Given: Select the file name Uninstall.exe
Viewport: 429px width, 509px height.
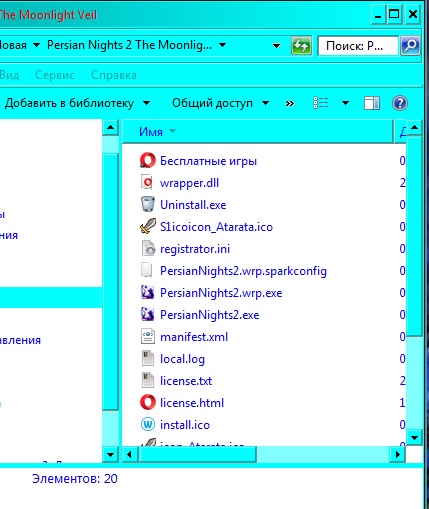Looking at the screenshot, I should [193, 205].
